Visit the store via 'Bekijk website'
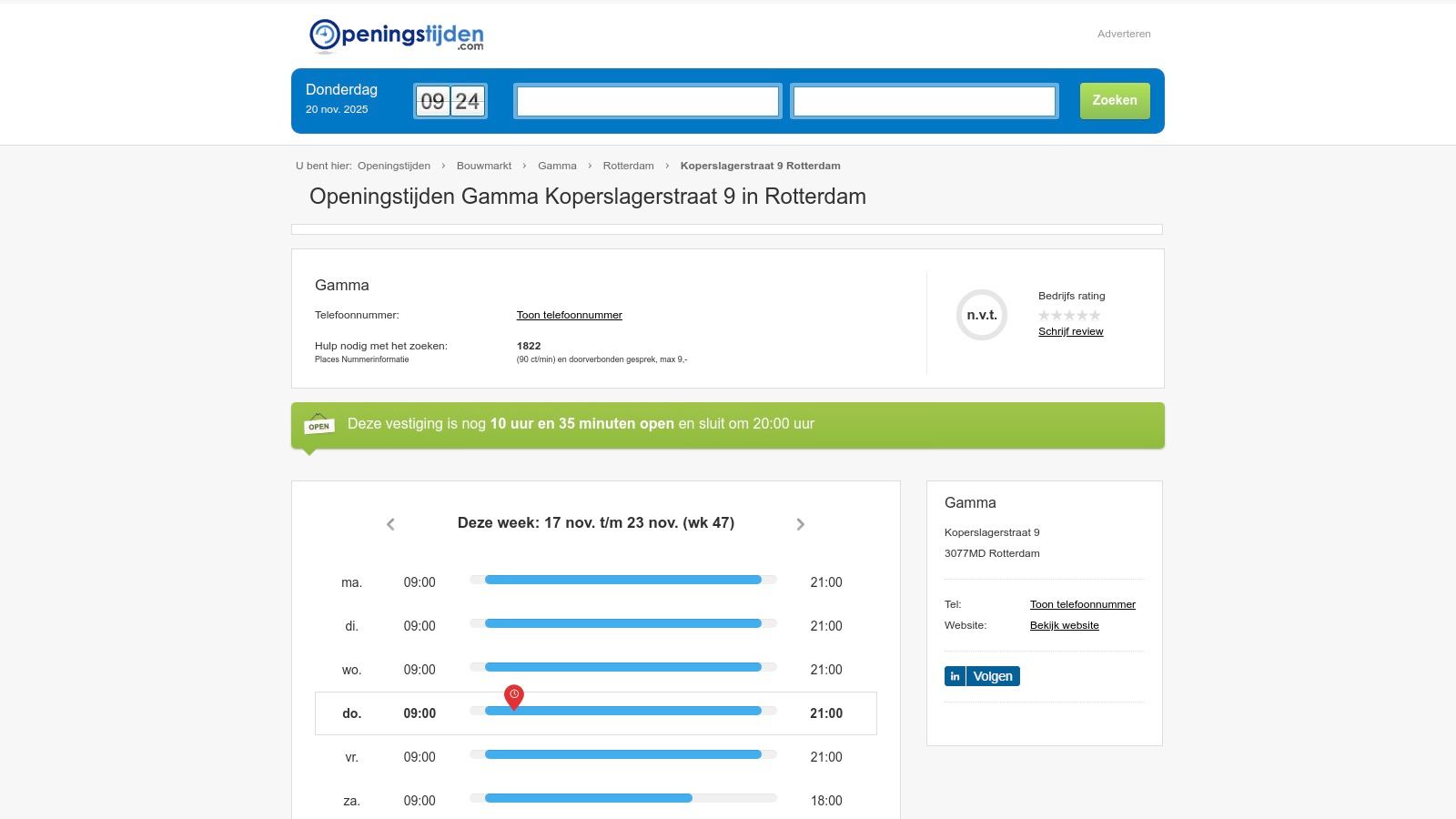The image size is (1456, 819). tap(1064, 625)
